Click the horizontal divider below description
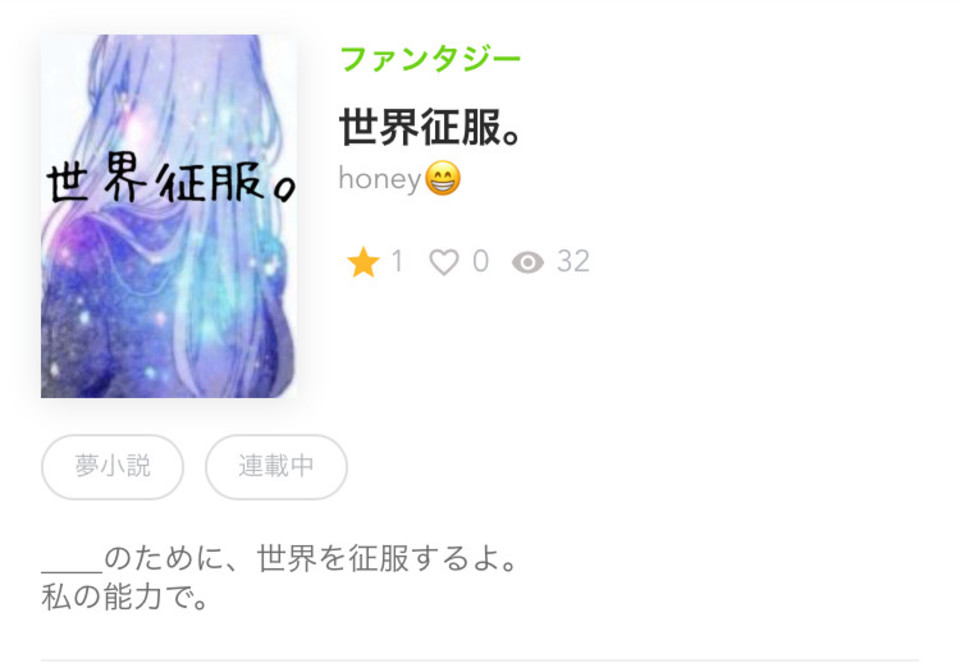The image size is (960, 672). (479, 660)
